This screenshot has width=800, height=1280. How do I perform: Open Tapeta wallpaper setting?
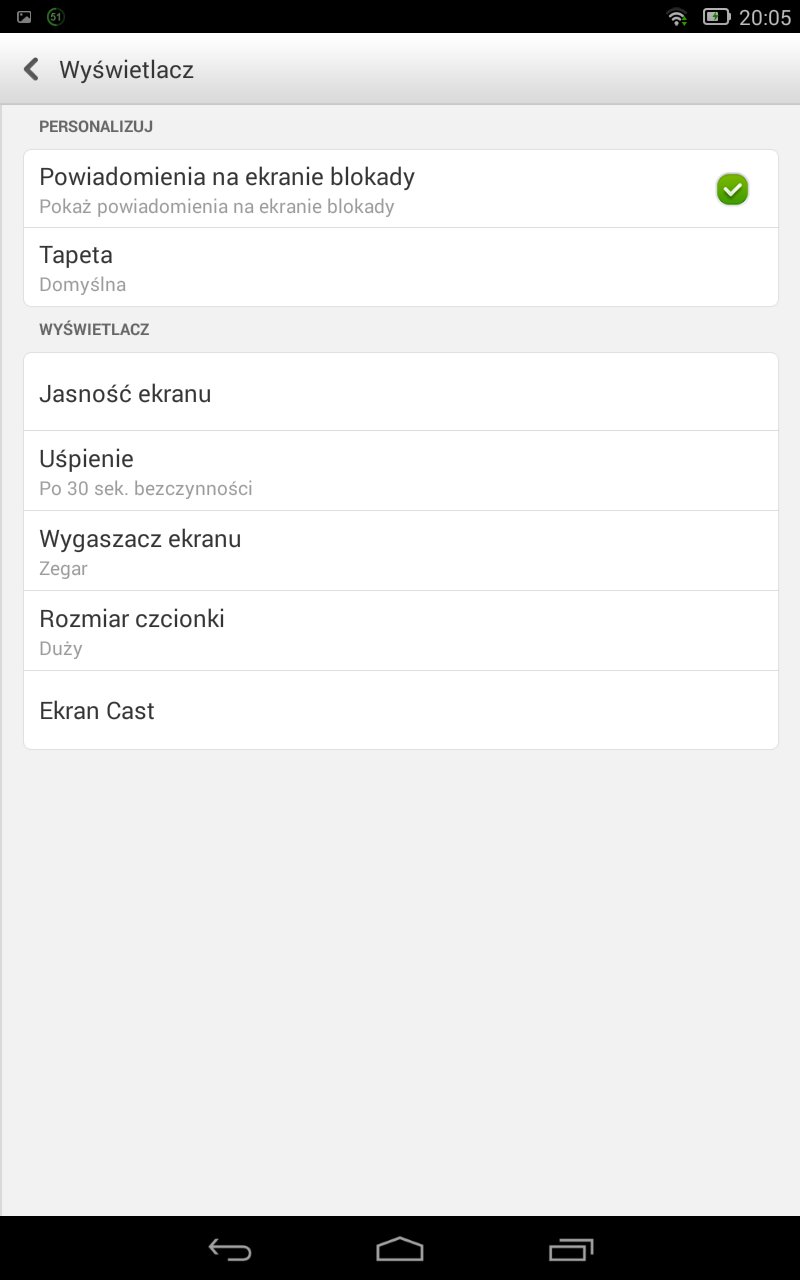pyautogui.click(x=400, y=267)
